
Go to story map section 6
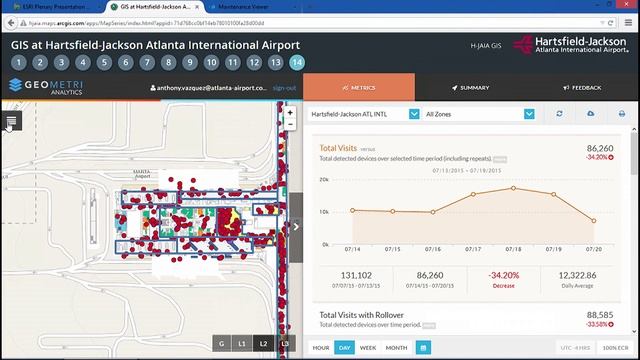126,62
